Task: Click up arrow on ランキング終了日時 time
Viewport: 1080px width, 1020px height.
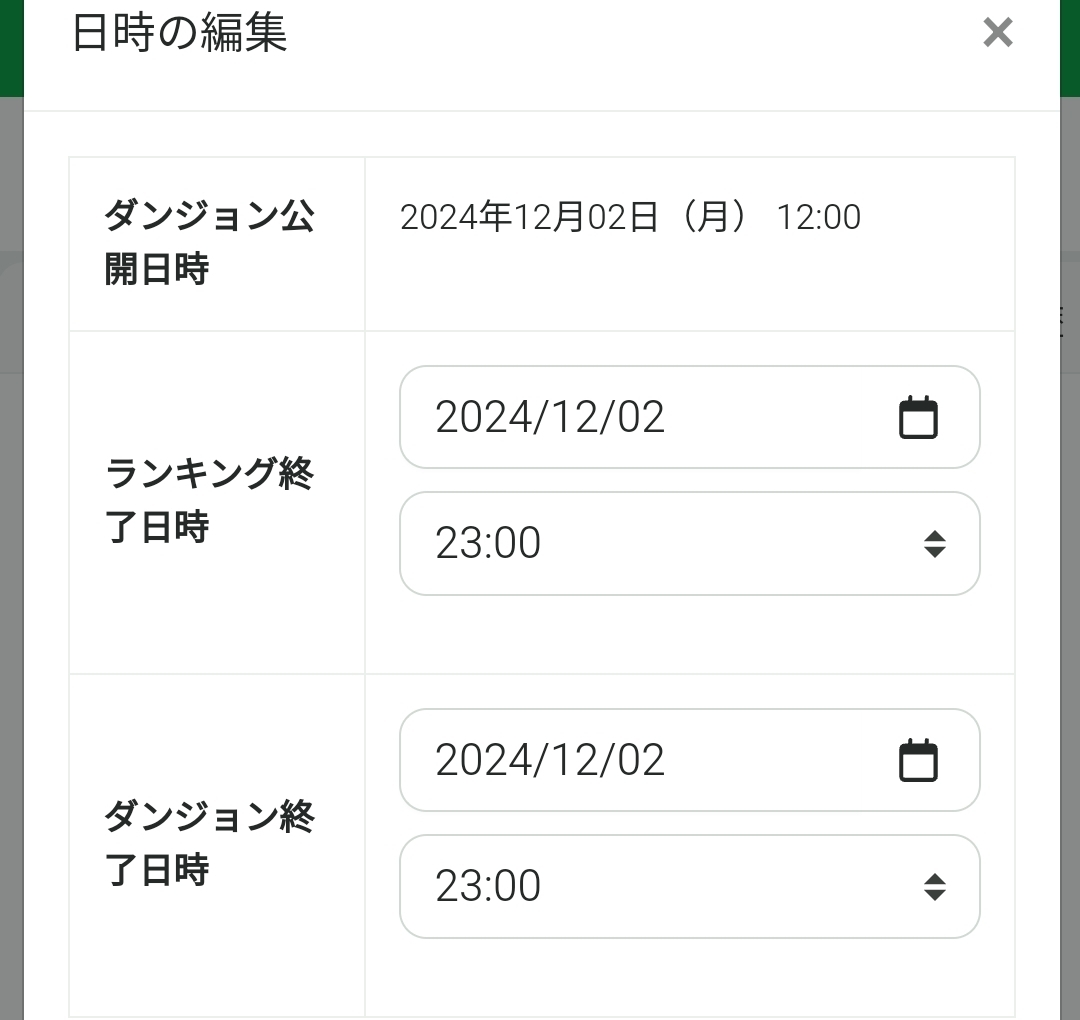Action: (935, 535)
